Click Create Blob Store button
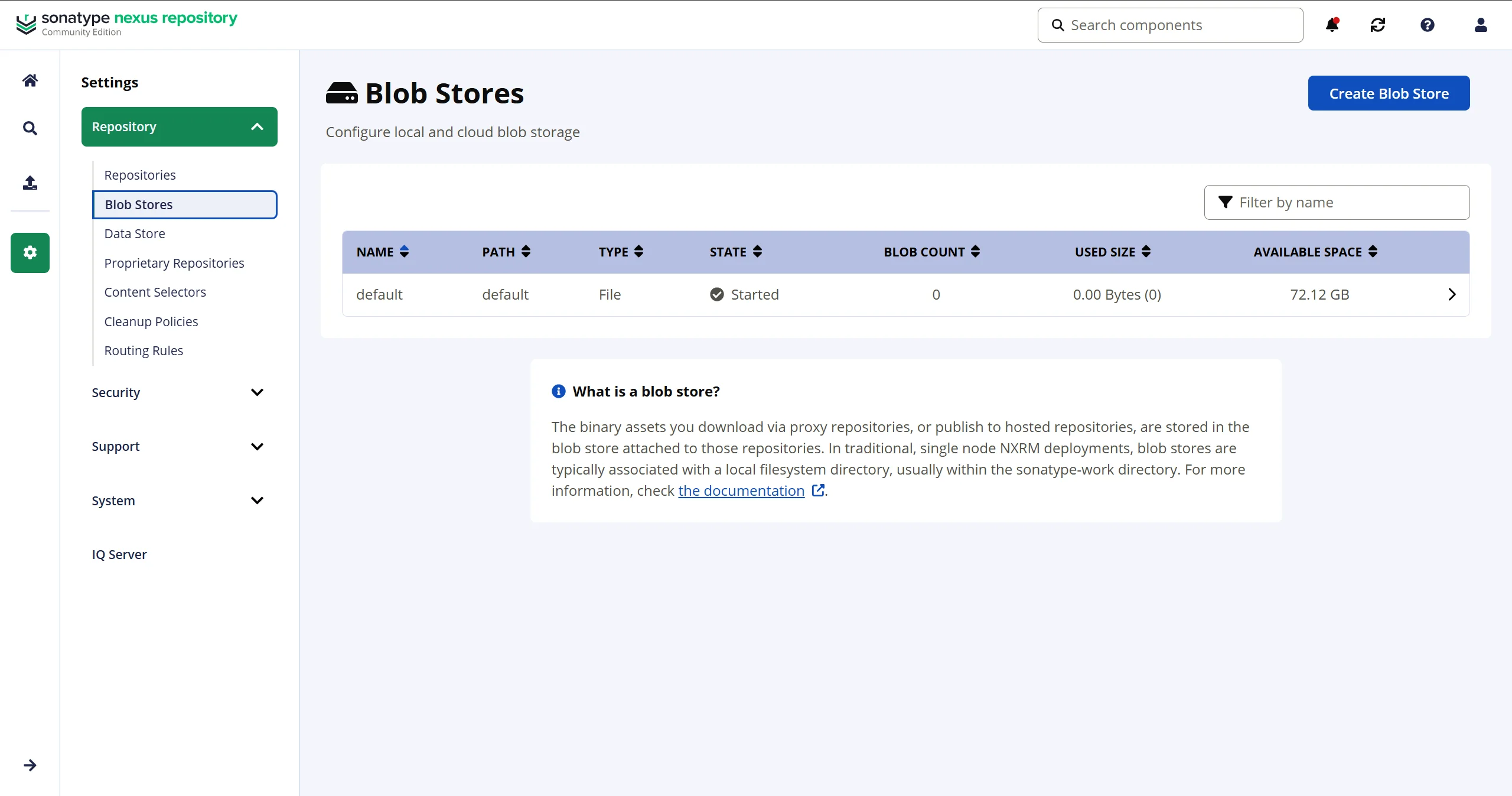This screenshot has width=1512, height=796. [x=1389, y=93]
